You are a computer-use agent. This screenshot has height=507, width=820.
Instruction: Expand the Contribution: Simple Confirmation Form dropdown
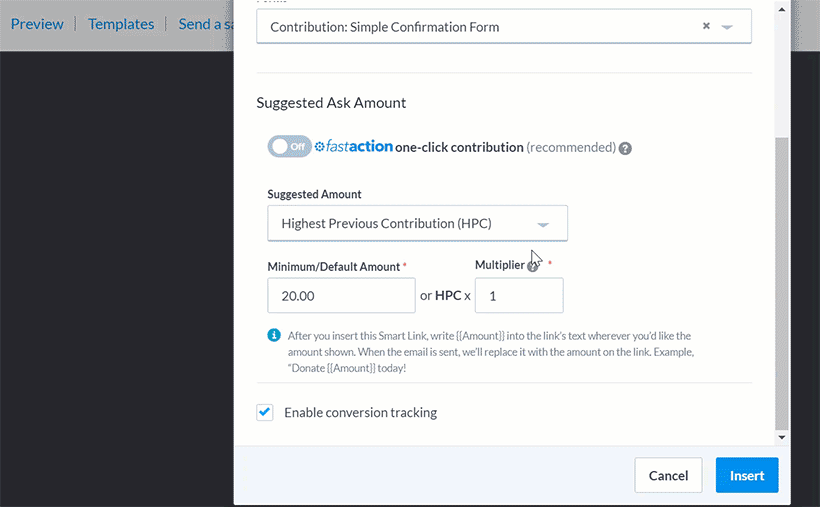(504, 26)
